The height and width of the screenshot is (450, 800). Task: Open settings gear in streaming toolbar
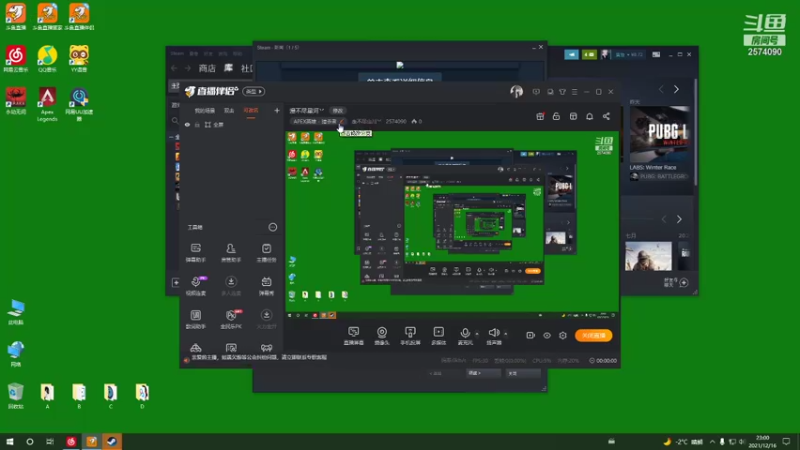coord(563,335)
